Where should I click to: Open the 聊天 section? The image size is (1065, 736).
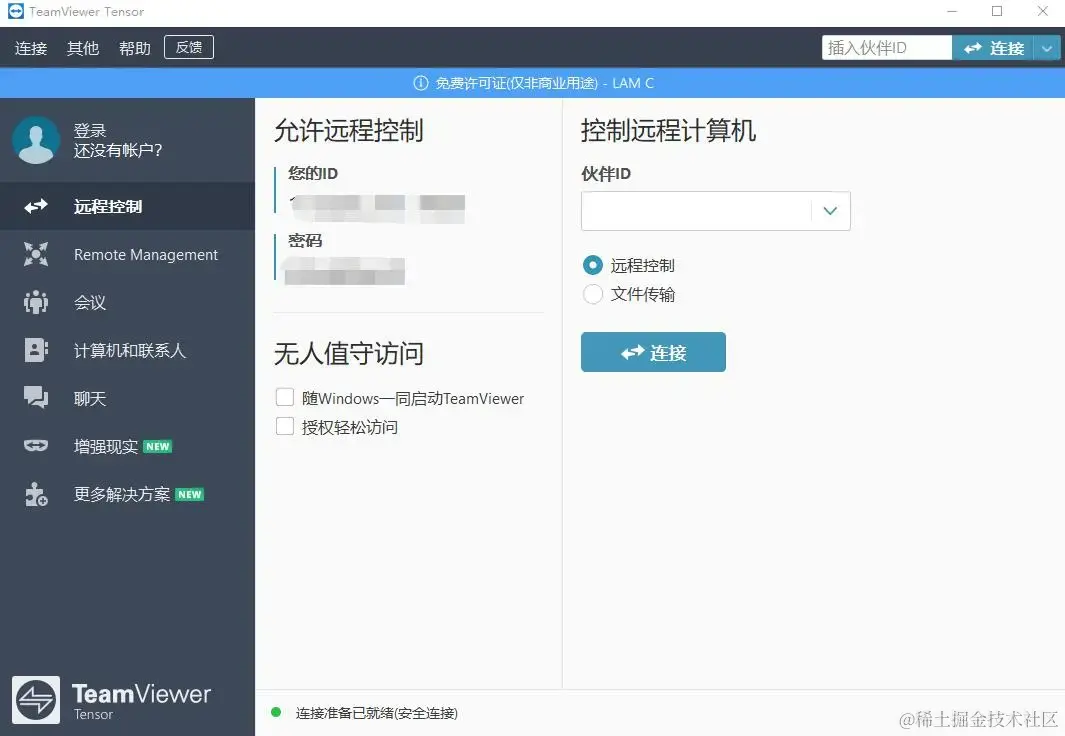127,398
